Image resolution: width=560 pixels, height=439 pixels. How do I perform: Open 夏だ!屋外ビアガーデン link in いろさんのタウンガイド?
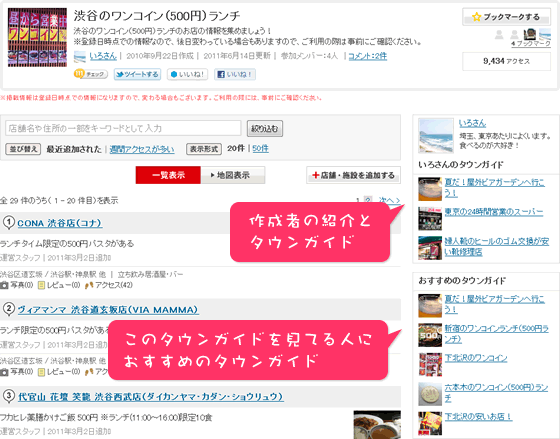click(494, 188)
